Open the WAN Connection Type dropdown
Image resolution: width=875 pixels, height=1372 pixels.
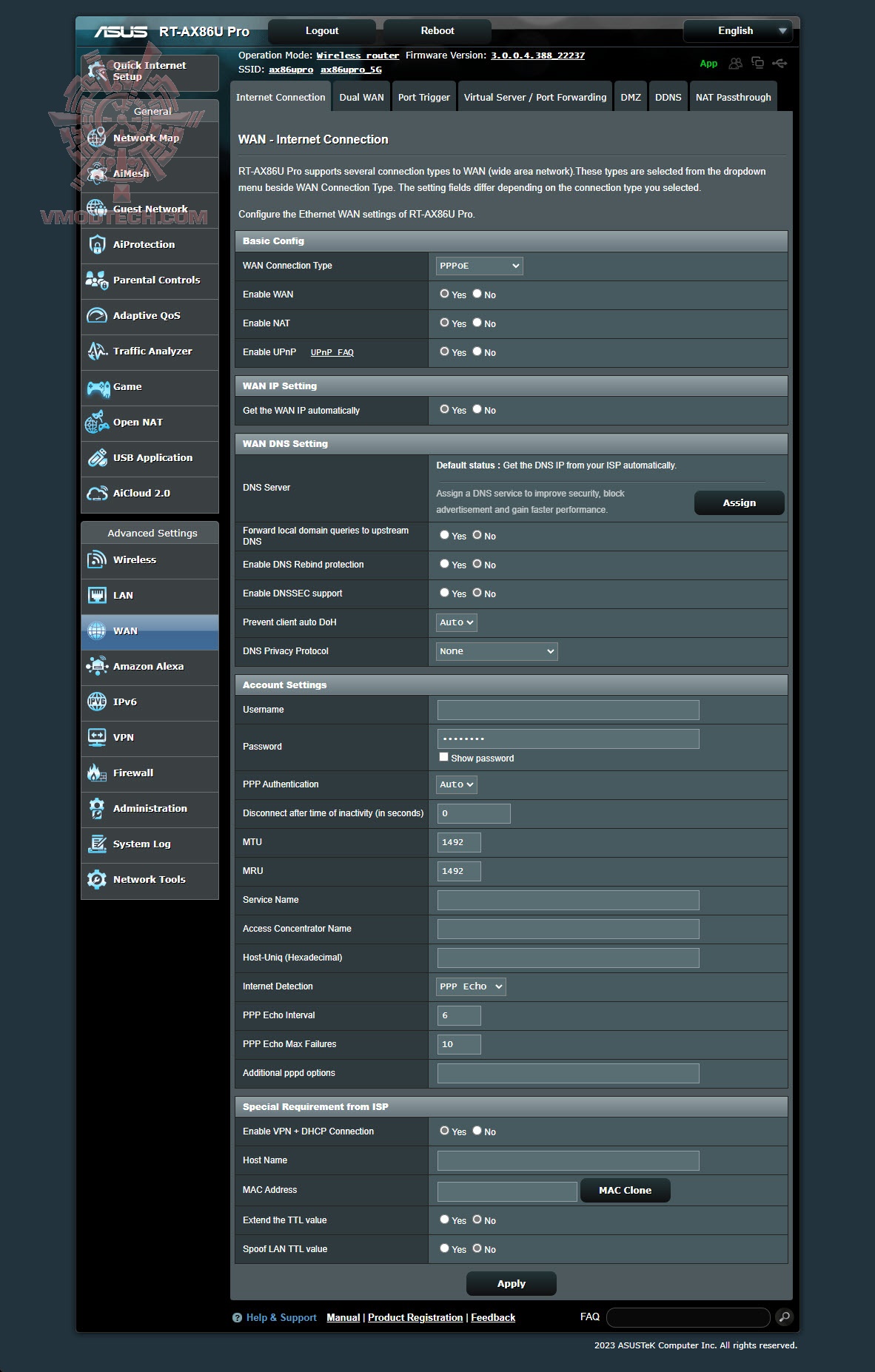(x=480, y=266)
